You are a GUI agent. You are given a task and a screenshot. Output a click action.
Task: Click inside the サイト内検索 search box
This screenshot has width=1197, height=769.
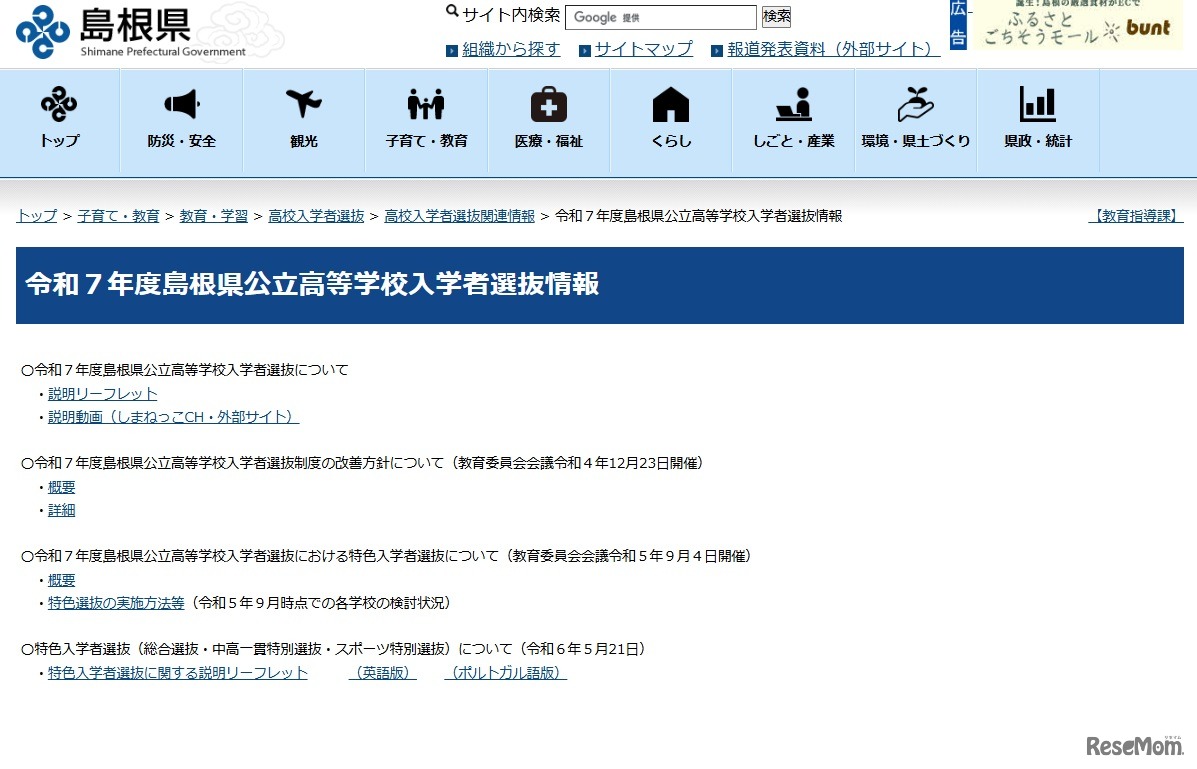(661, 17)
